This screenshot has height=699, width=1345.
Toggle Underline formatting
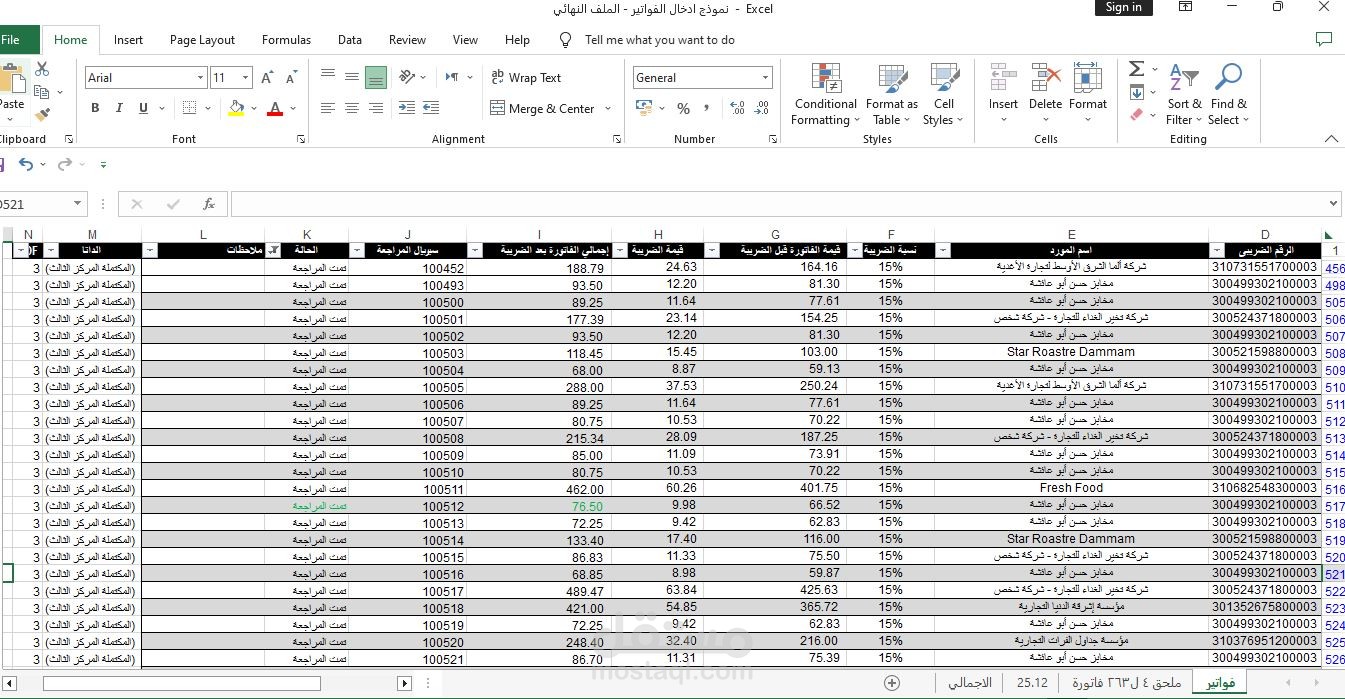[x=144, y=108]
